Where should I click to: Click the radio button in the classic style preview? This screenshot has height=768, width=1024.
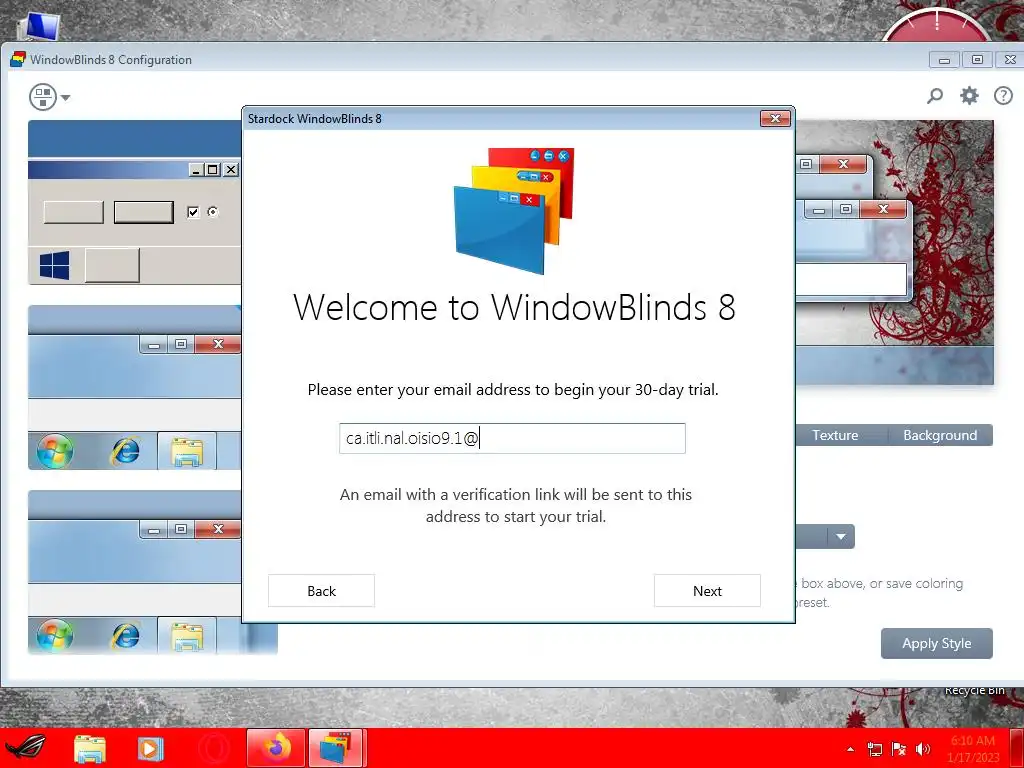[x=213, y=212]
